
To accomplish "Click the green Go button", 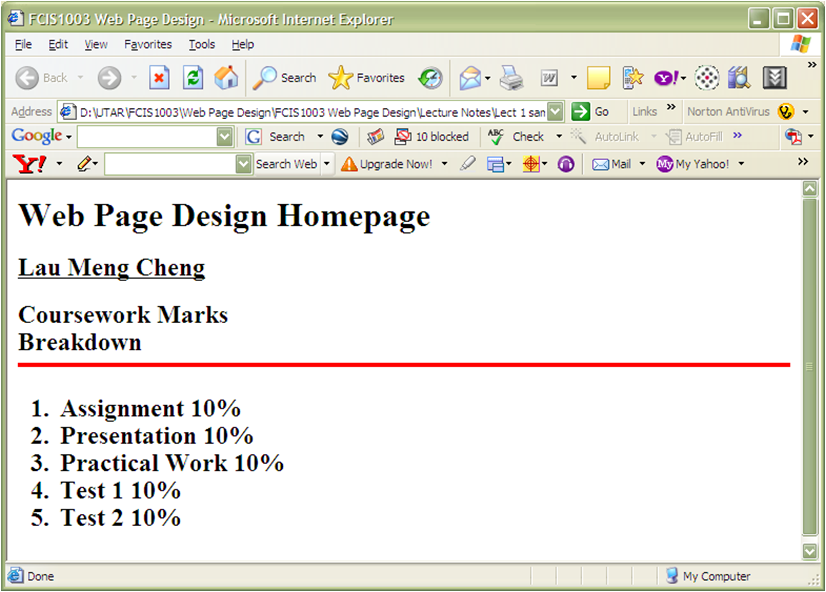I will pos(590,112).
